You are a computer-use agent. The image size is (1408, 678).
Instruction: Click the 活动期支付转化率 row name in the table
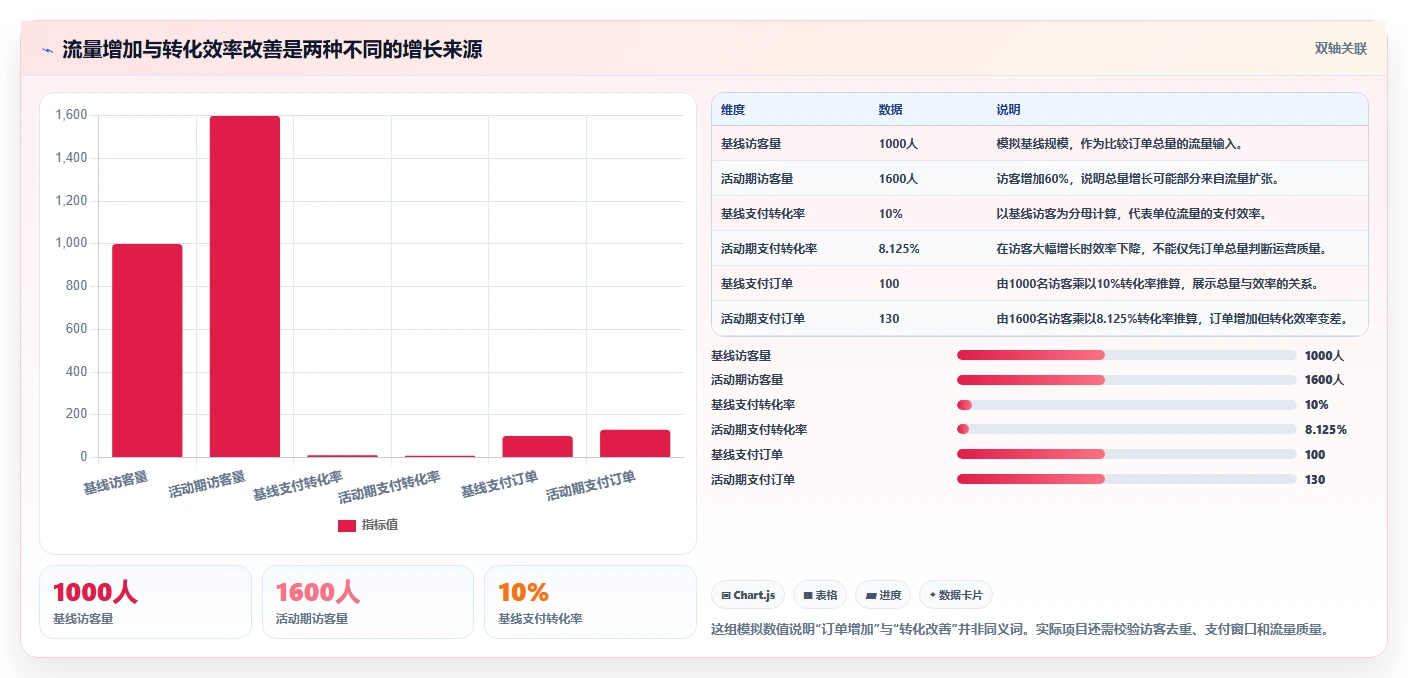coord(769,249)
